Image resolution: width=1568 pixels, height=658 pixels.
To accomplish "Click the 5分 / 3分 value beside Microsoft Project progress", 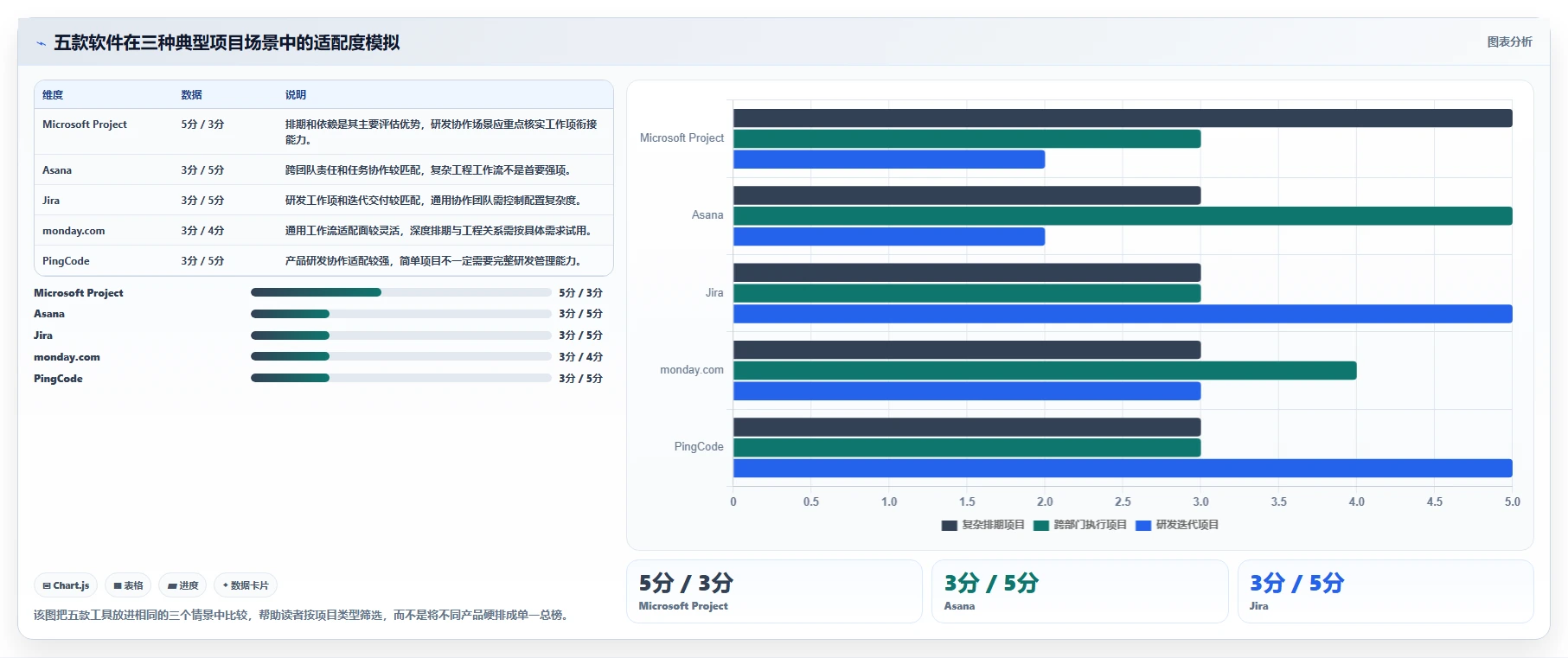I will coord(580,292).
